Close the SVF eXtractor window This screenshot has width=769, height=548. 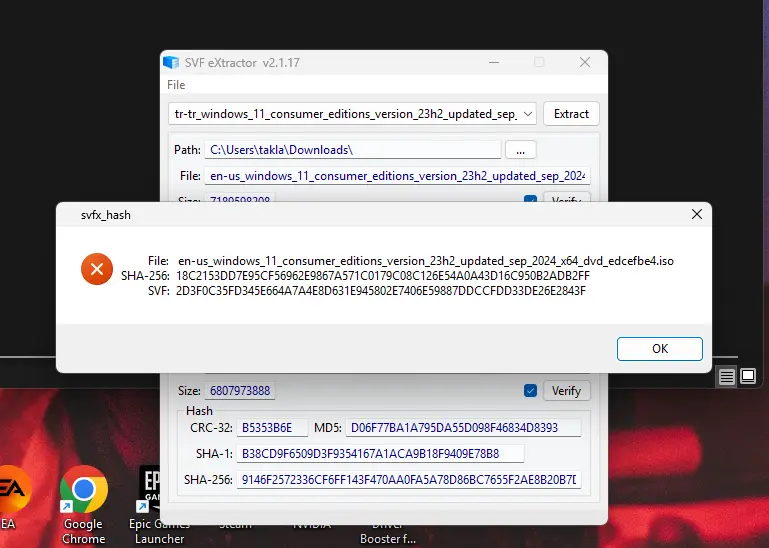click(585, 62)
